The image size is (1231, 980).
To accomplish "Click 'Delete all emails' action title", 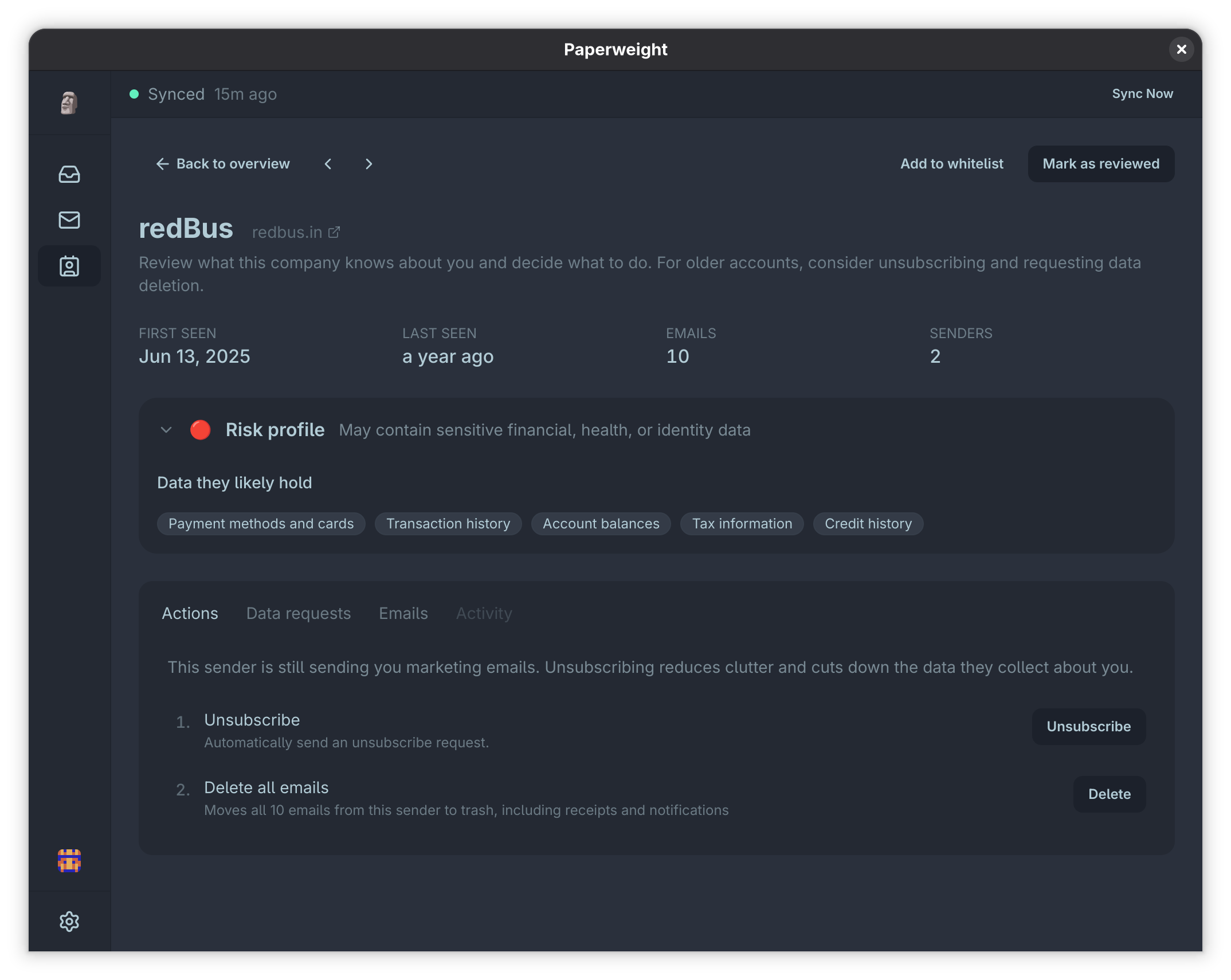I will point(266,787).
